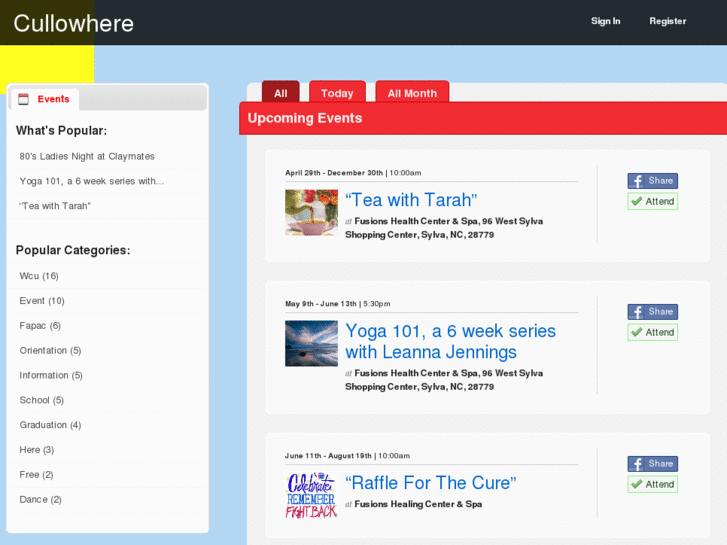The image size is (727, 545).
Task: Click the Upcoming Events heading
Action: (x=305, y=118)
